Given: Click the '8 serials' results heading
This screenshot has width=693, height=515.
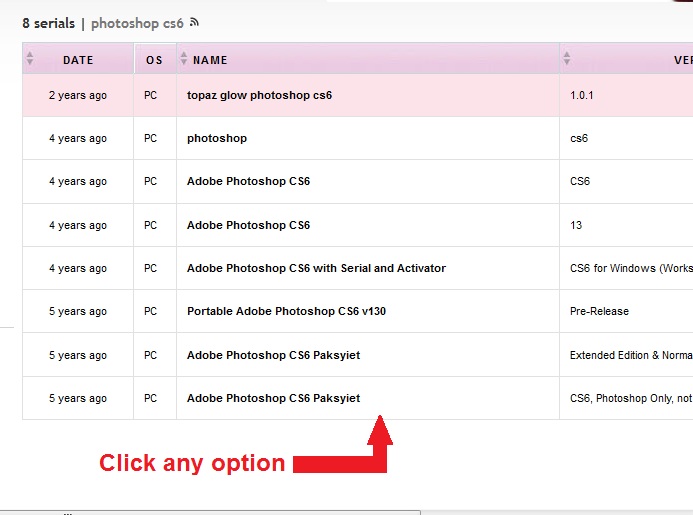Looking at the screenshot, I should 48,23.
